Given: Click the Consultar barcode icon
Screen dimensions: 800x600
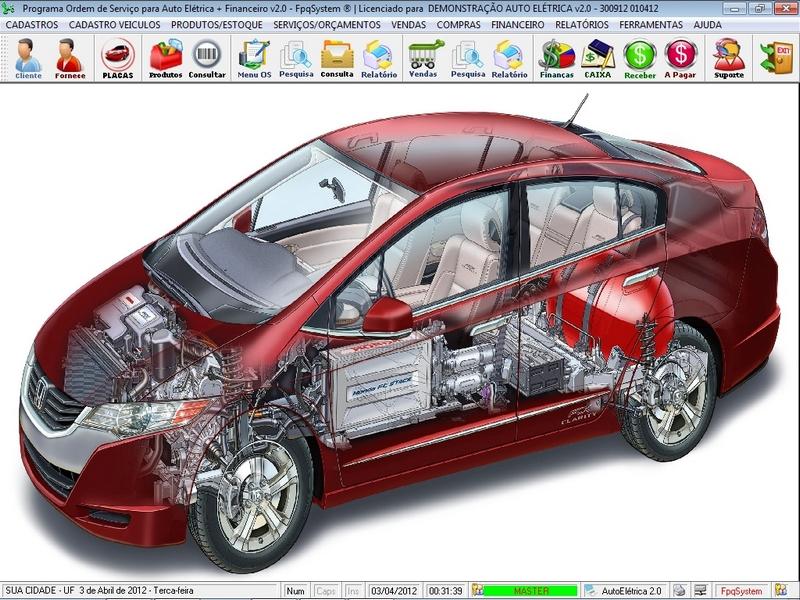Looking at the screenshot, I should 207,58.
